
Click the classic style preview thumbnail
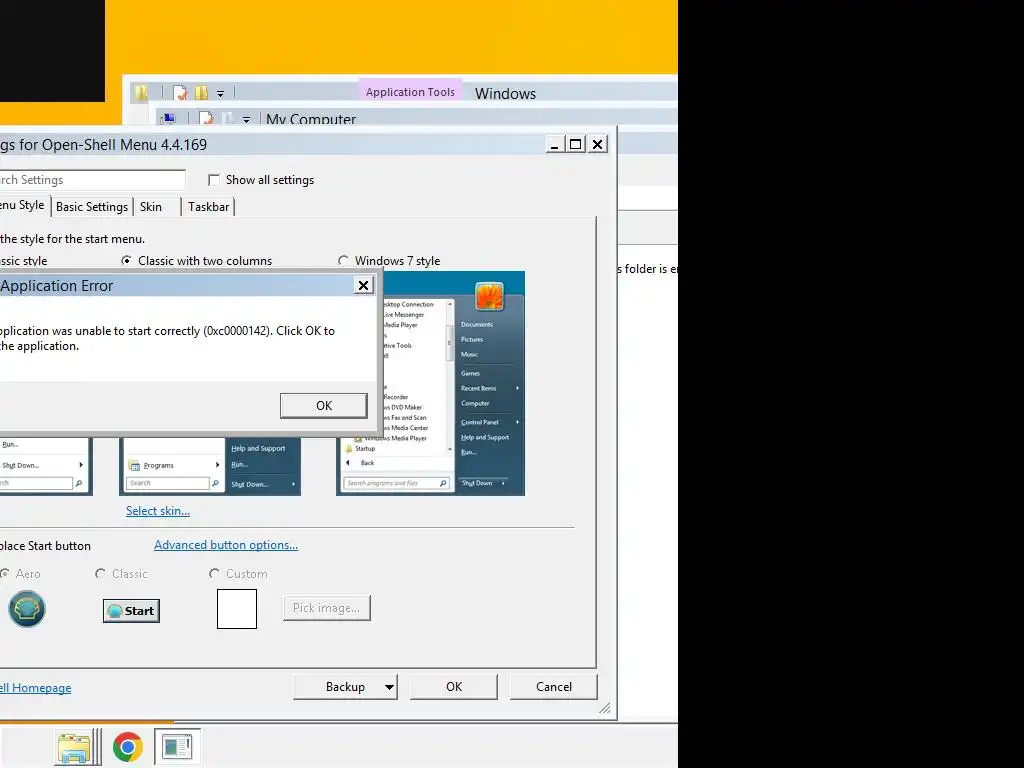[46, 466]
